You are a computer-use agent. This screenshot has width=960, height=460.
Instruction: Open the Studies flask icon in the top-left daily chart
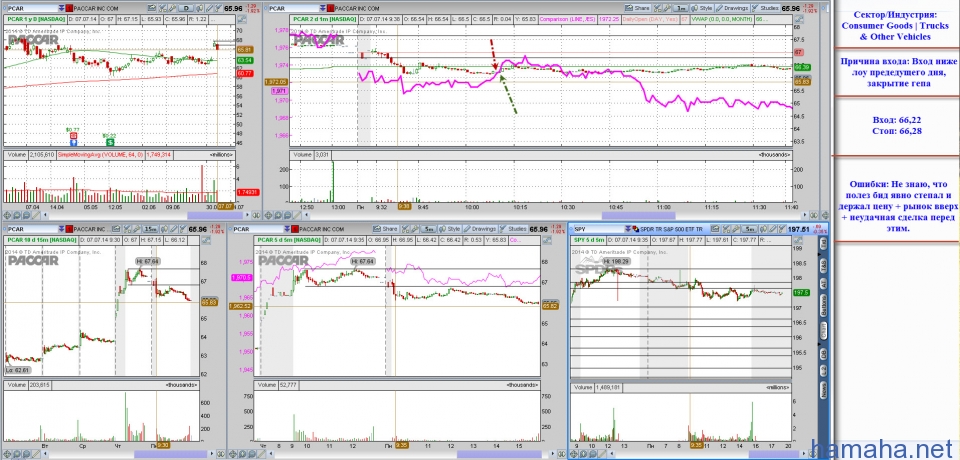218,8
